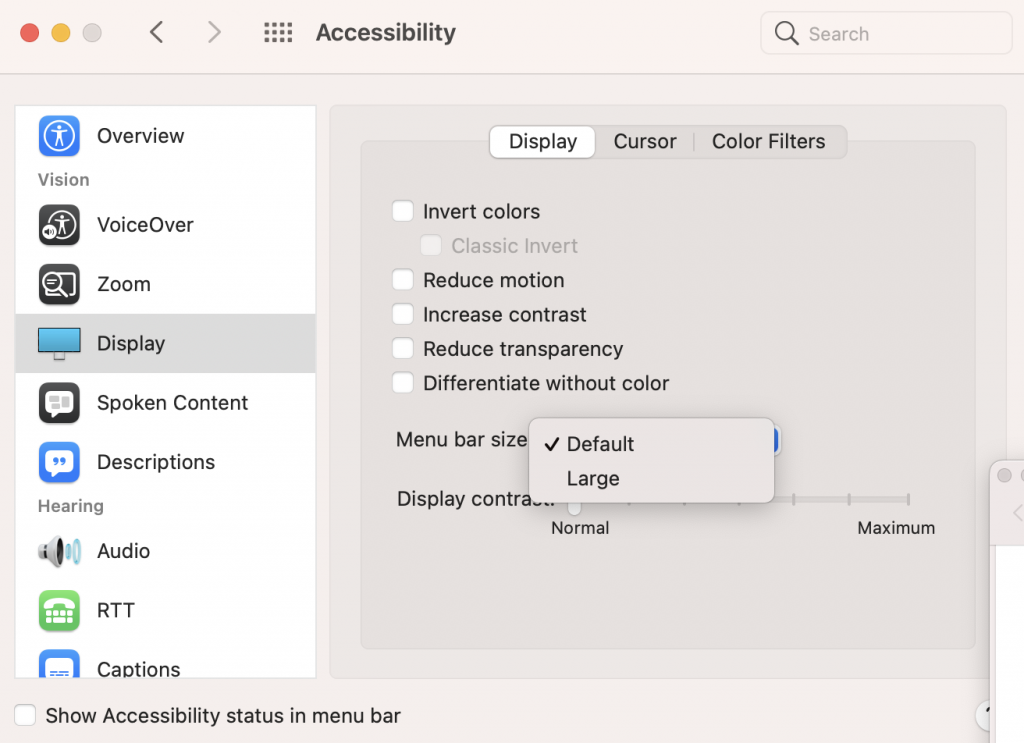Click the Audio label in sidebar
The image size is (1024, 743).
123,551
